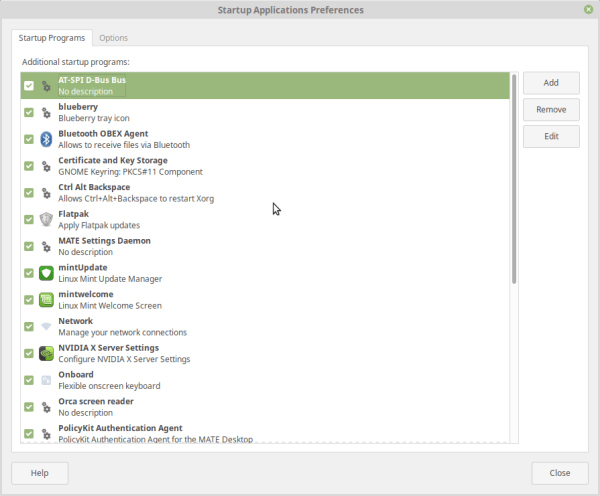Click the Network wifi icon
Image resolution: width=600 pixels, height=496 pixels.
[46, 326]
